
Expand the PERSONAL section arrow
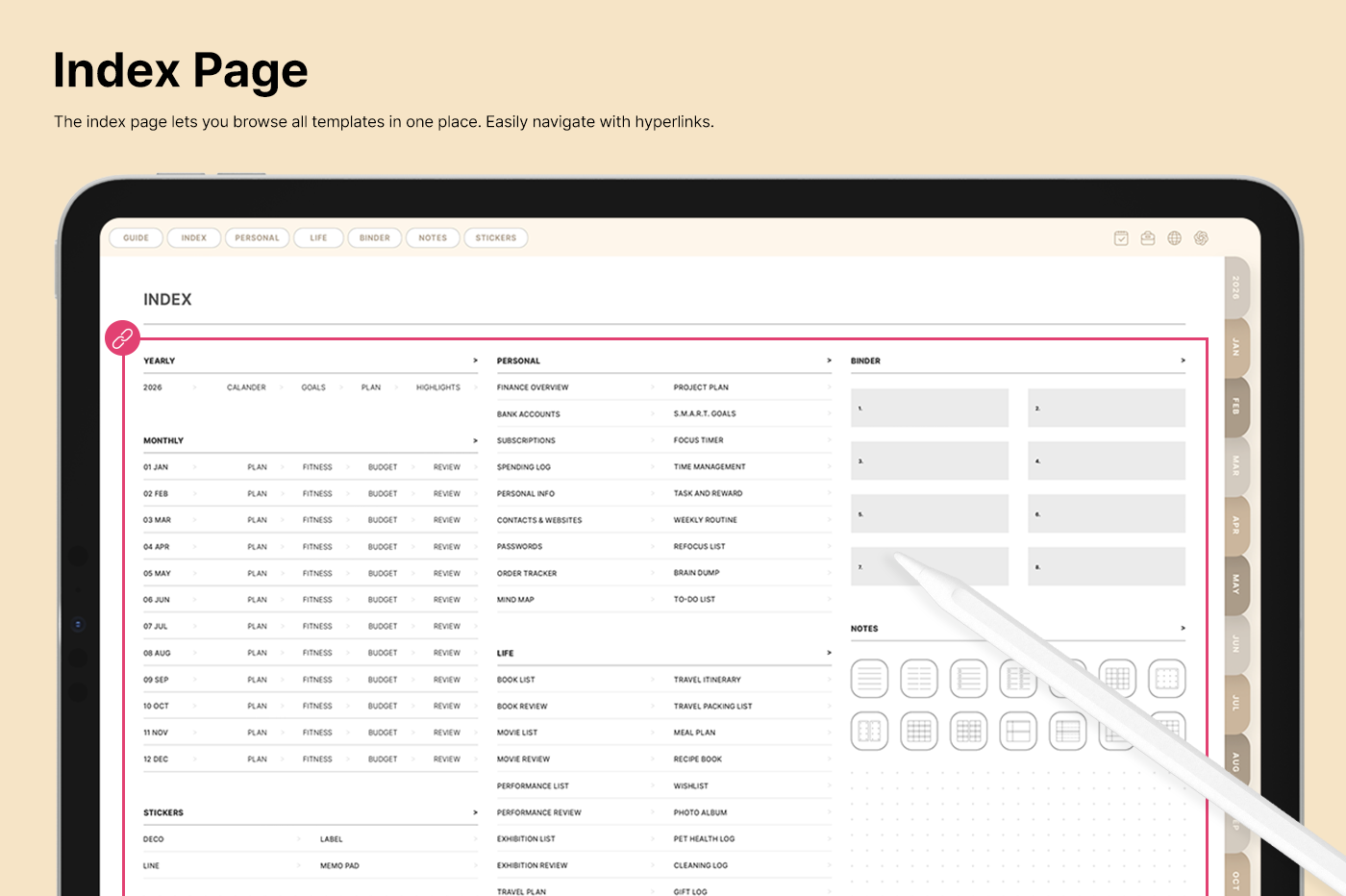(829, 361)
